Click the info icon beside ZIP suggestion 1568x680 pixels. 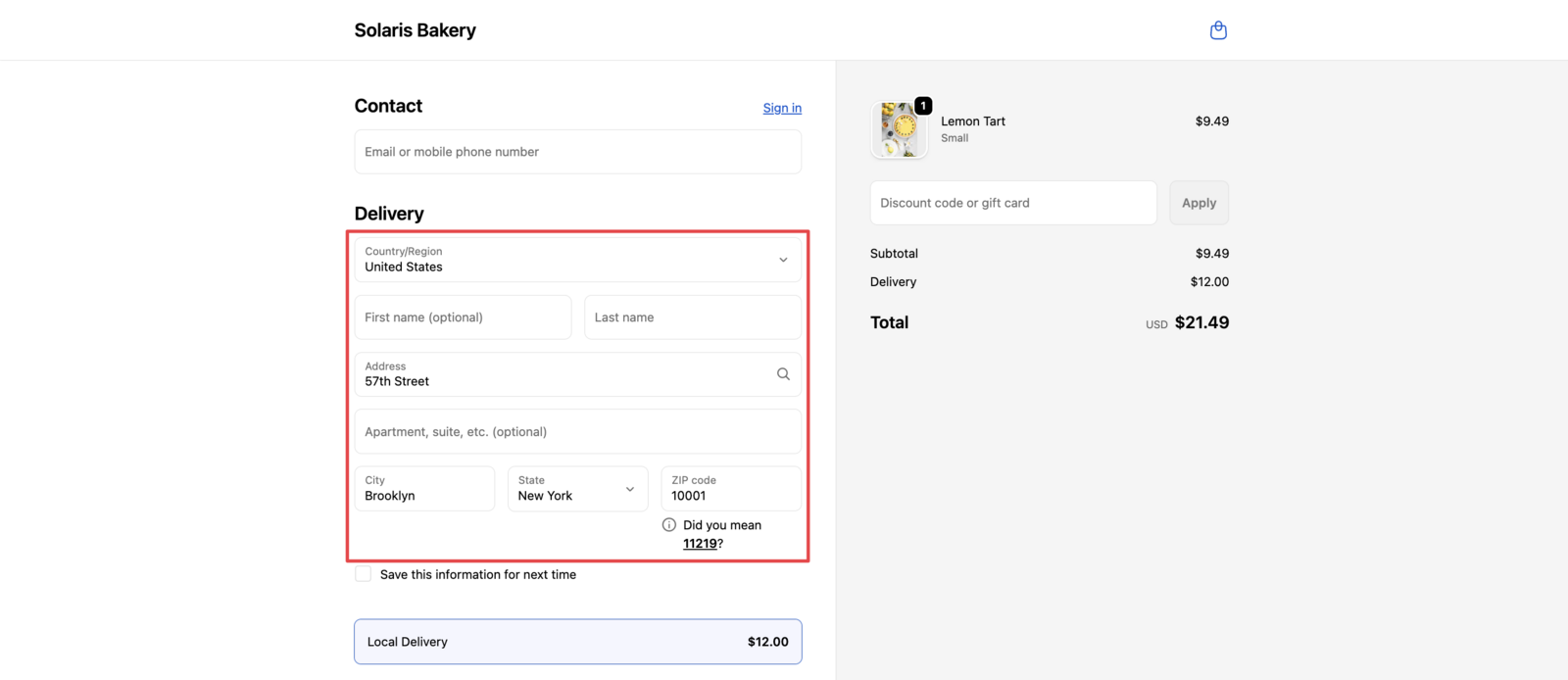tap(669, 525)
